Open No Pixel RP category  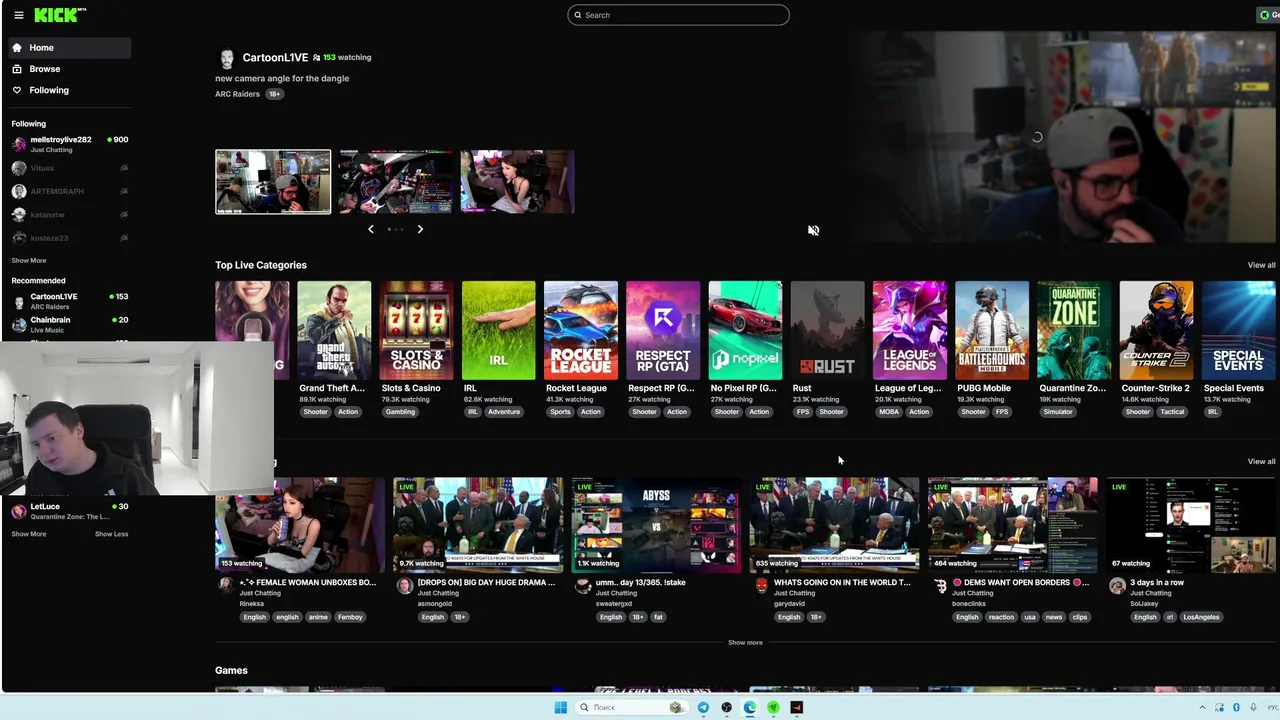pyautogui.click(x=745, y=330)
